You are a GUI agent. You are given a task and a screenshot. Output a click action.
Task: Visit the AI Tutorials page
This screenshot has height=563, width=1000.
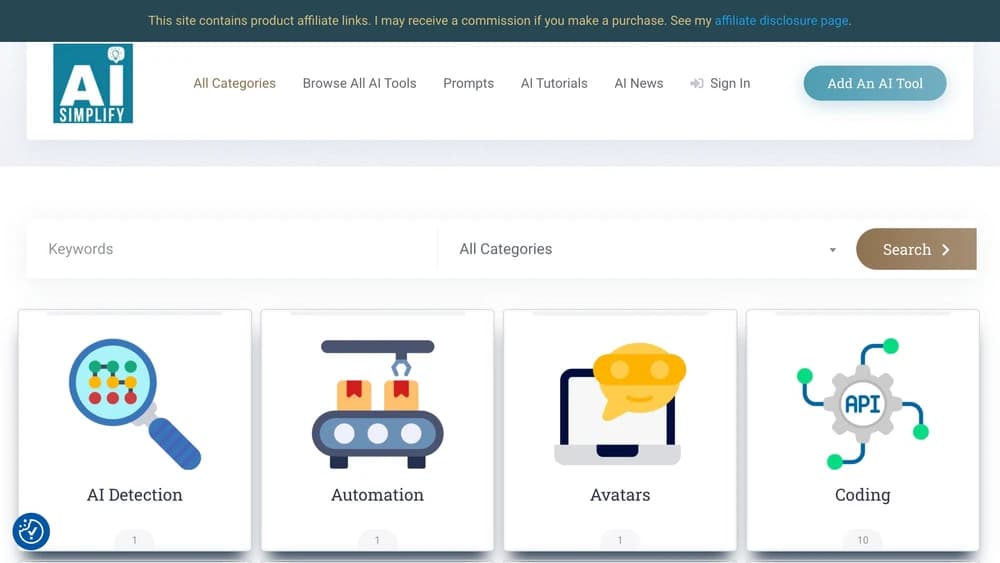554,84
